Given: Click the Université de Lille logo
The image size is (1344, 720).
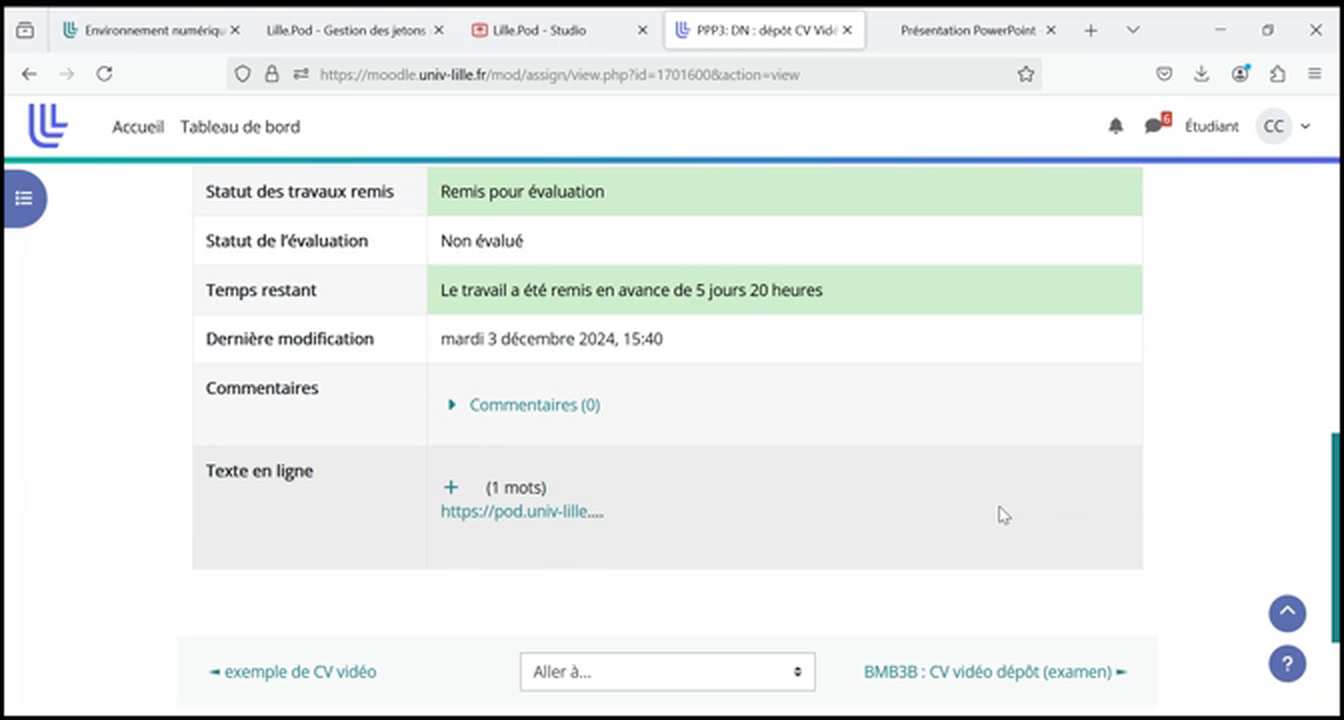Looking at the screenshot, I should [48, 126].
